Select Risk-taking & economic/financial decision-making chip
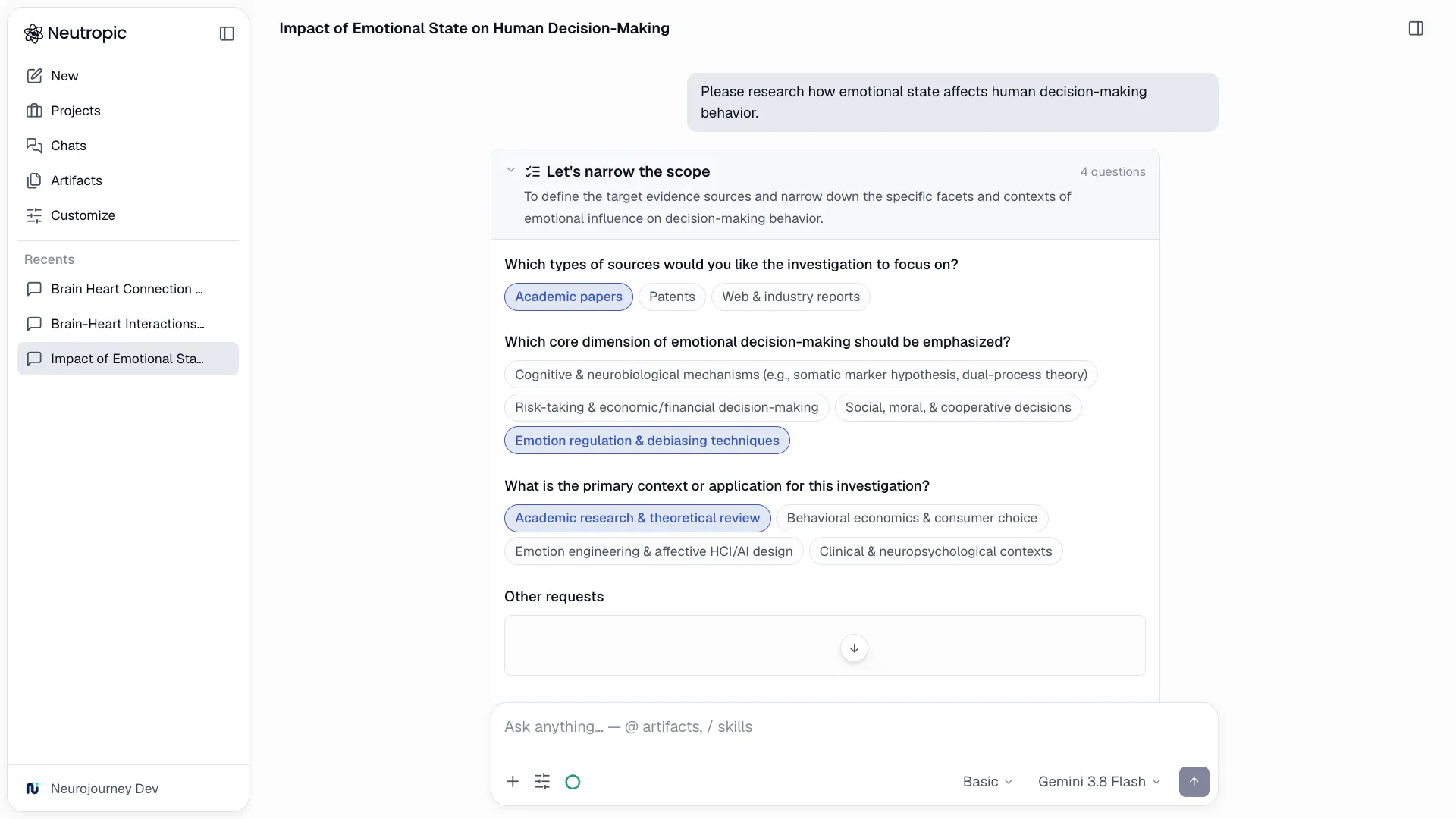The image size is (1456, 819). 667,407
